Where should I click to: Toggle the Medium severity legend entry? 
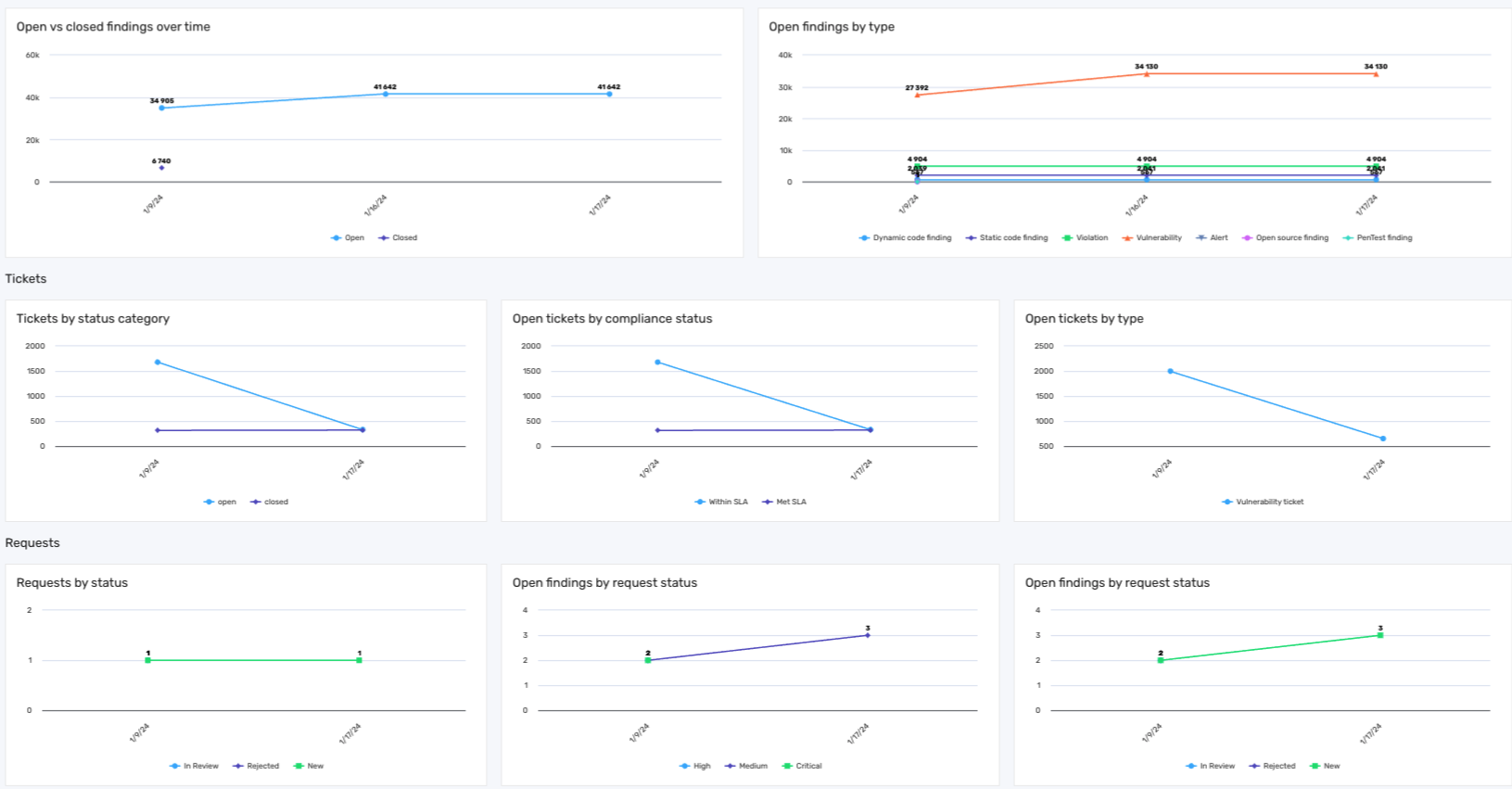pos(746,767)
